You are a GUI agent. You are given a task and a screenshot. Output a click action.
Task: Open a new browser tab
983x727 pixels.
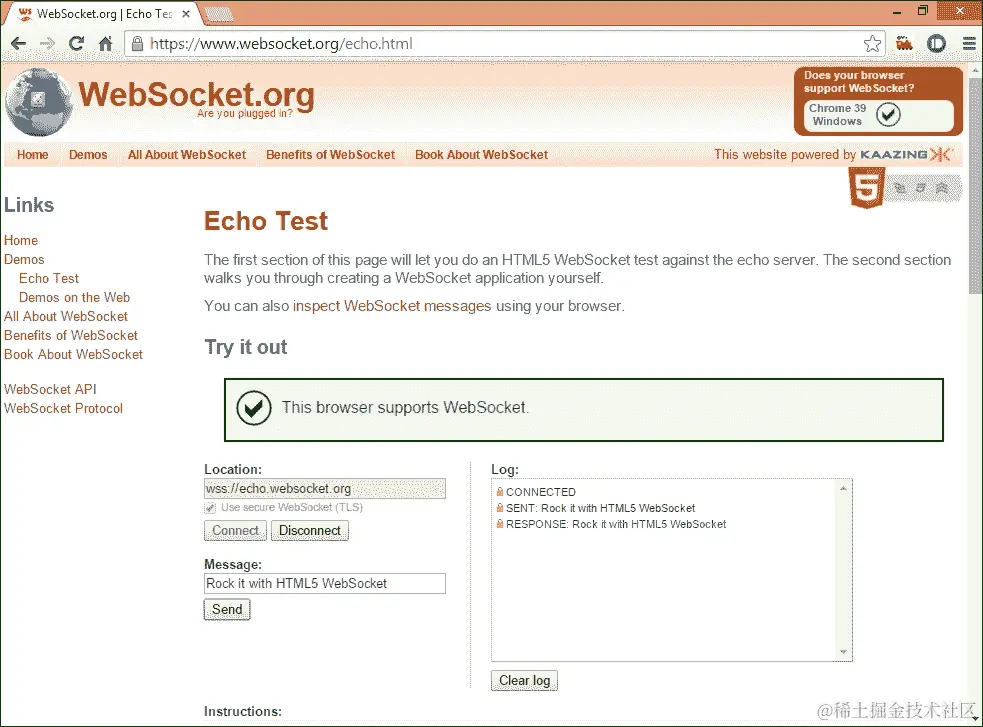(218, 13)
